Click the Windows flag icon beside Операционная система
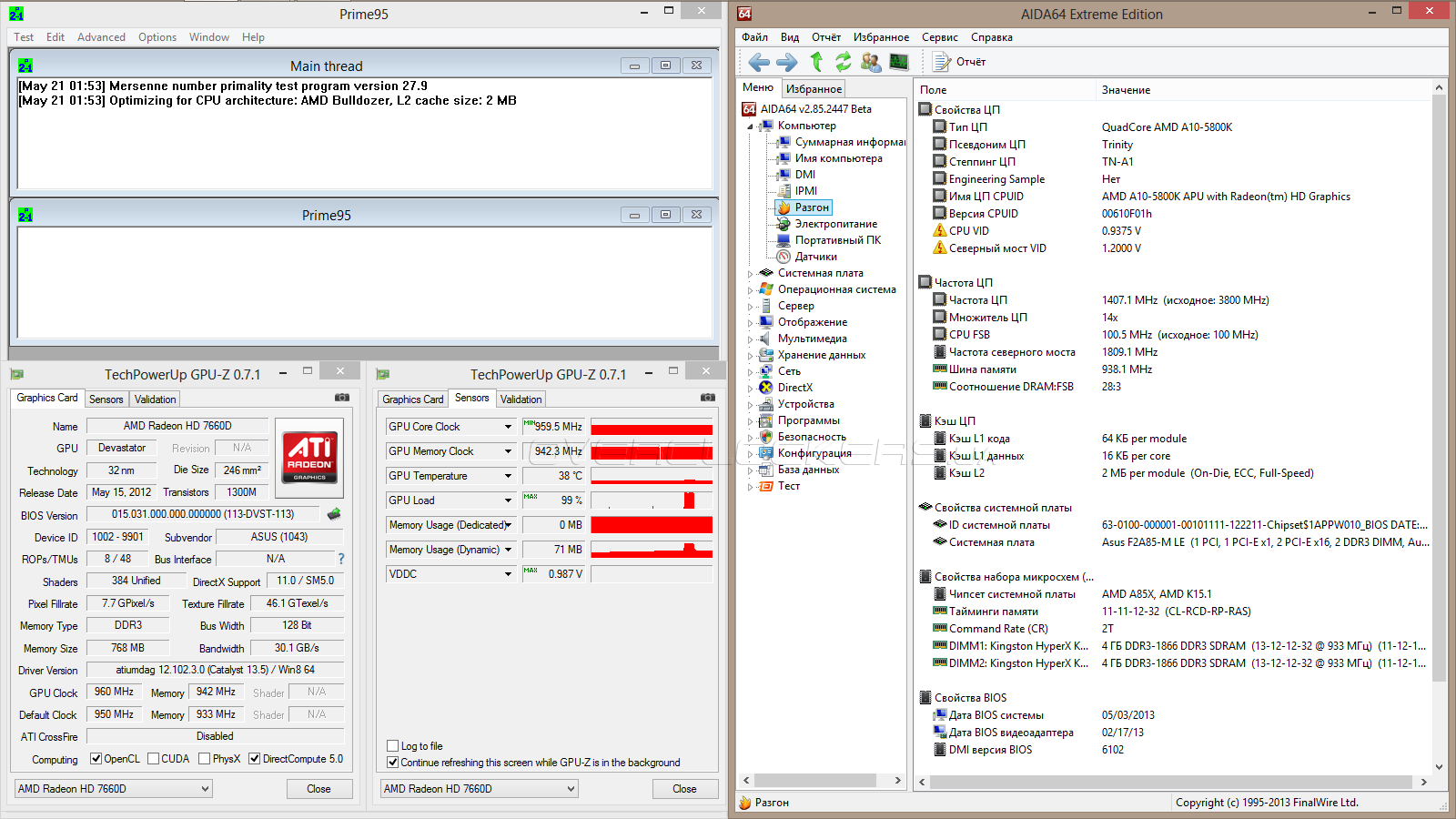 pyautogui.click(x=766, y=289)
